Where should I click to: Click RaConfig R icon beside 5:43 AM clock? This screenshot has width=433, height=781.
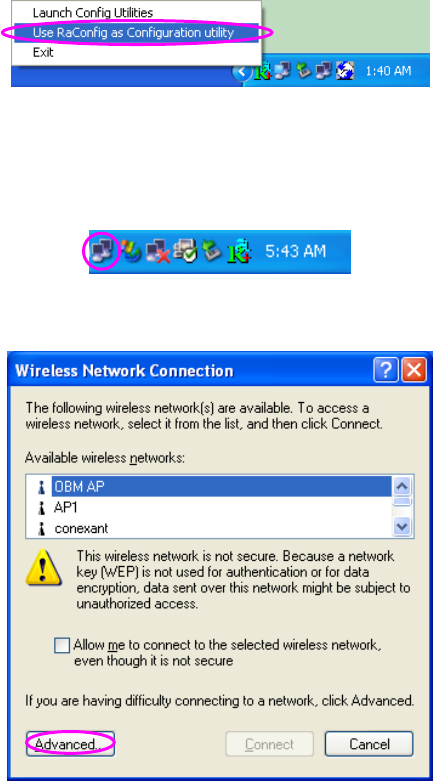239,252
